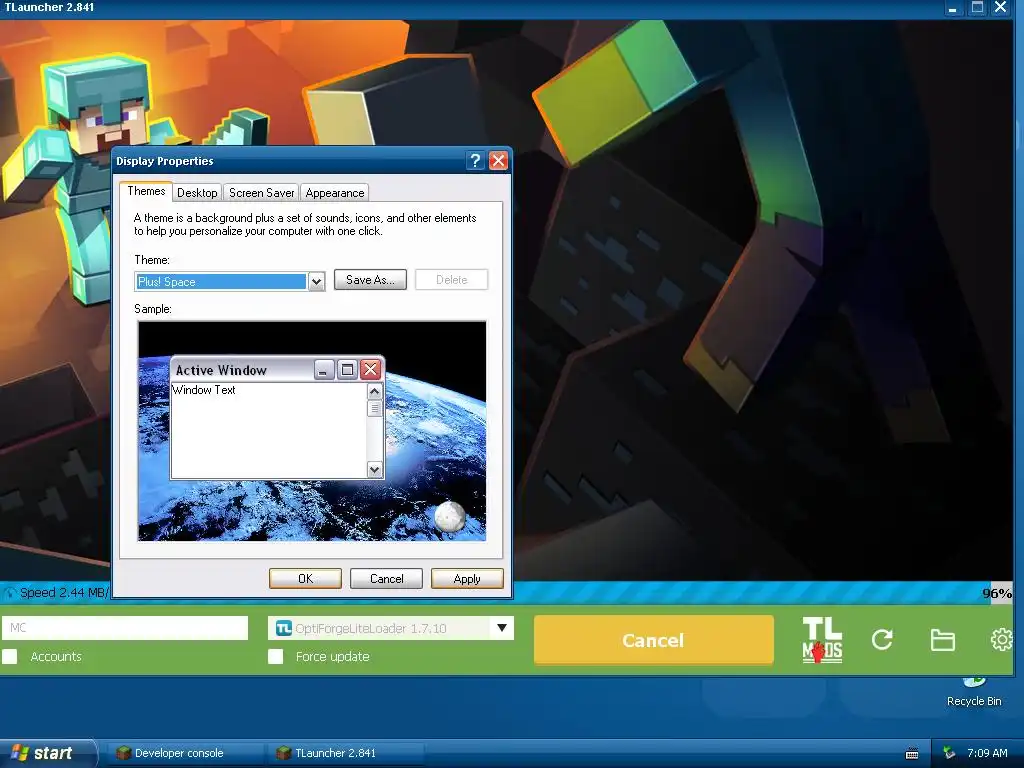Select the Themes tab
The image size is (1024, 768).
(146, 191)
